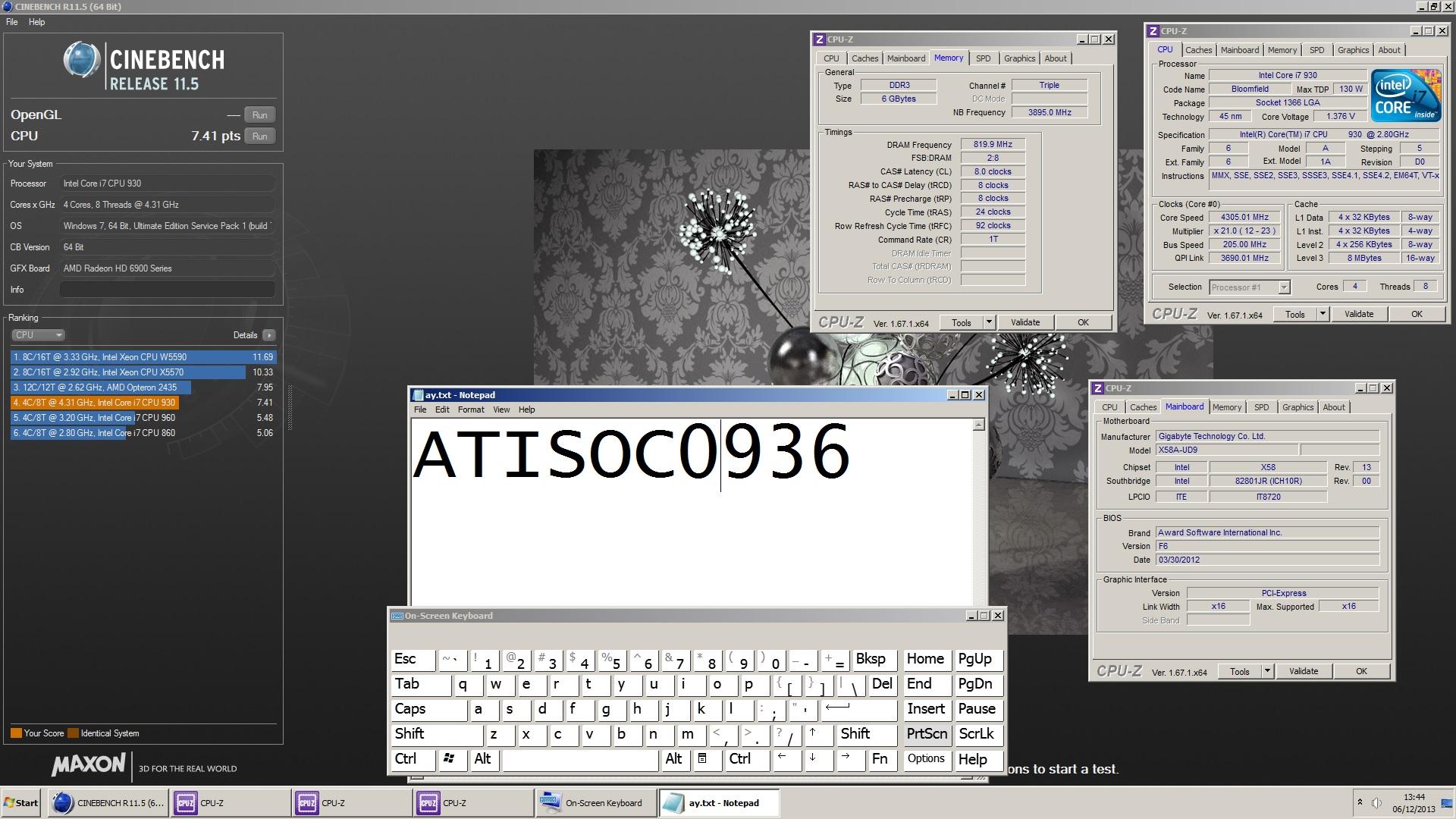Click the CINEBENCH sphere icon in the taskbar

[x=63, y=803]
